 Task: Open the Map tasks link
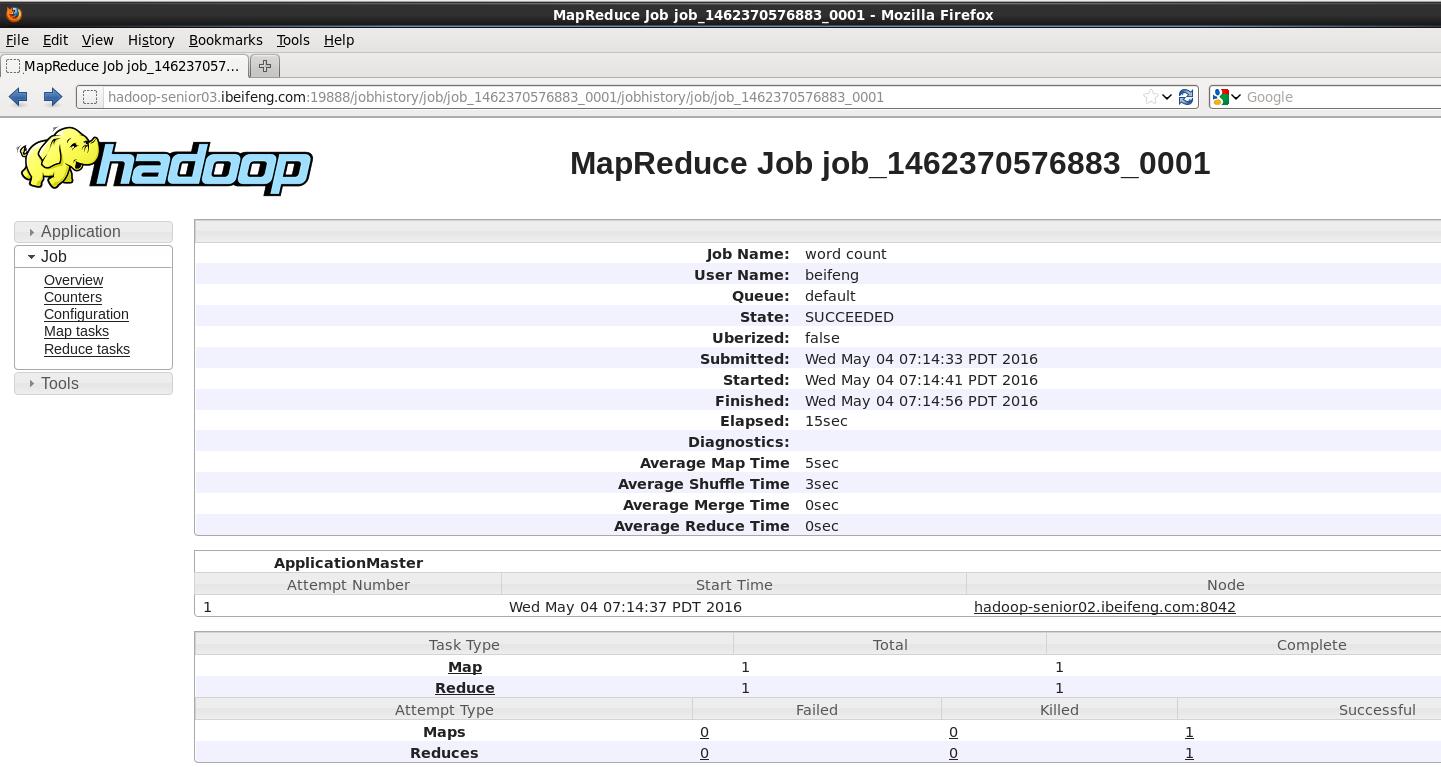(76, 331)
